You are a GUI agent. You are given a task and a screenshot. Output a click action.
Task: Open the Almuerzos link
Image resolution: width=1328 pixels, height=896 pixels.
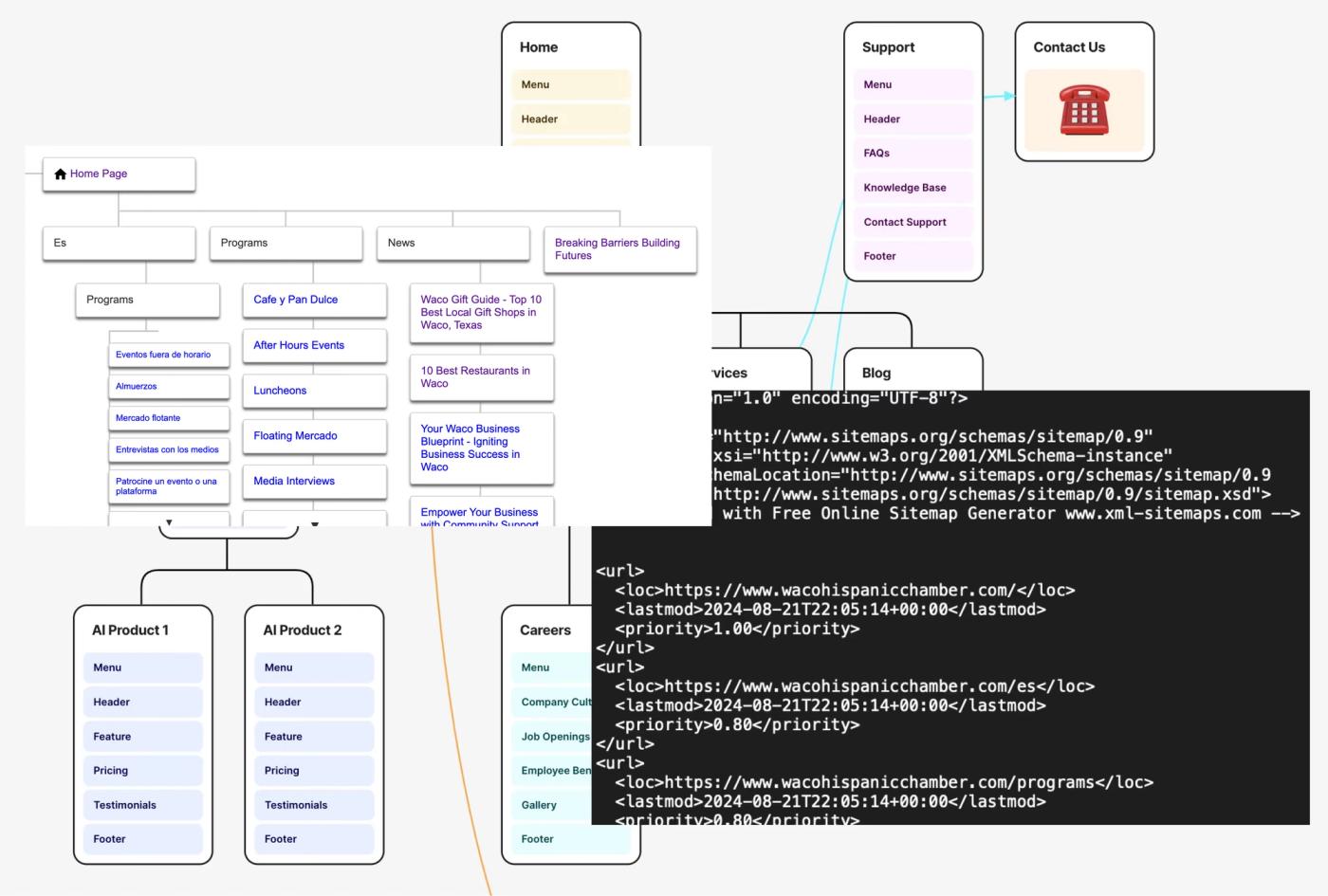click(169, 387)
